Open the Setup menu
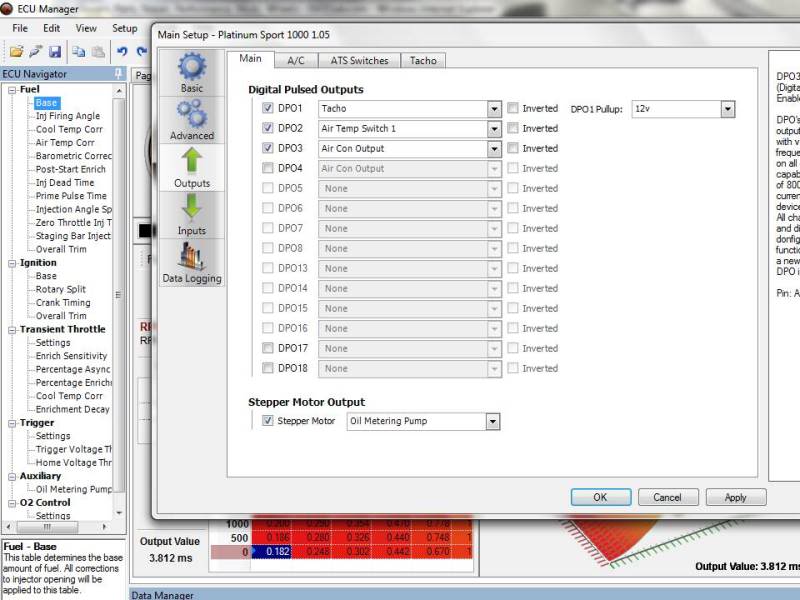The width and height of the screenshot is (800, 600). tap(124, 28)
